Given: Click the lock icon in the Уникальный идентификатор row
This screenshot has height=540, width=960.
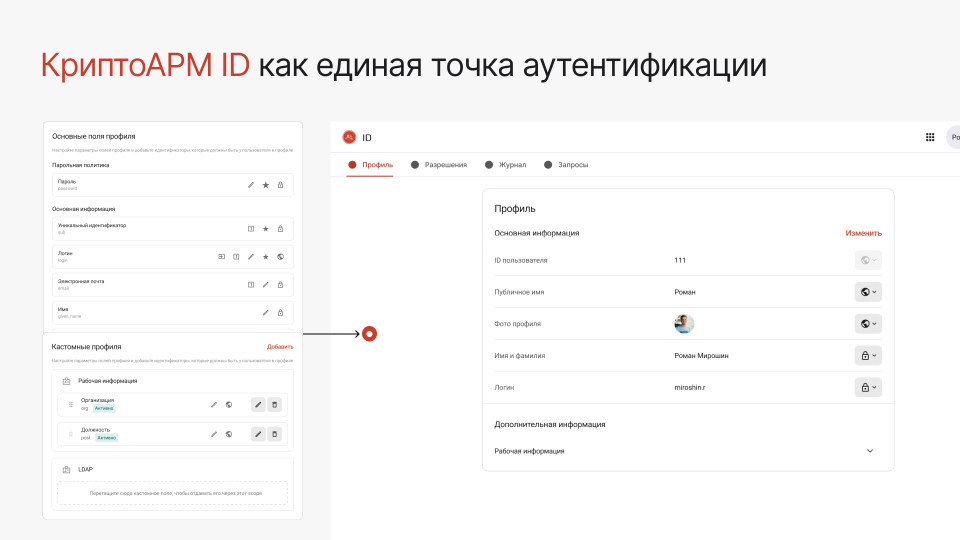Looking at the screenshot, I should (280, 229).
